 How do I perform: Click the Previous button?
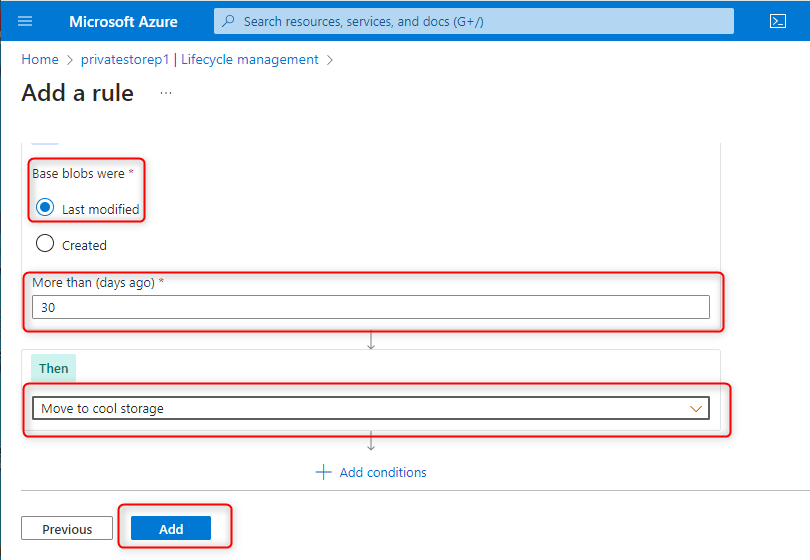(67, 529)
